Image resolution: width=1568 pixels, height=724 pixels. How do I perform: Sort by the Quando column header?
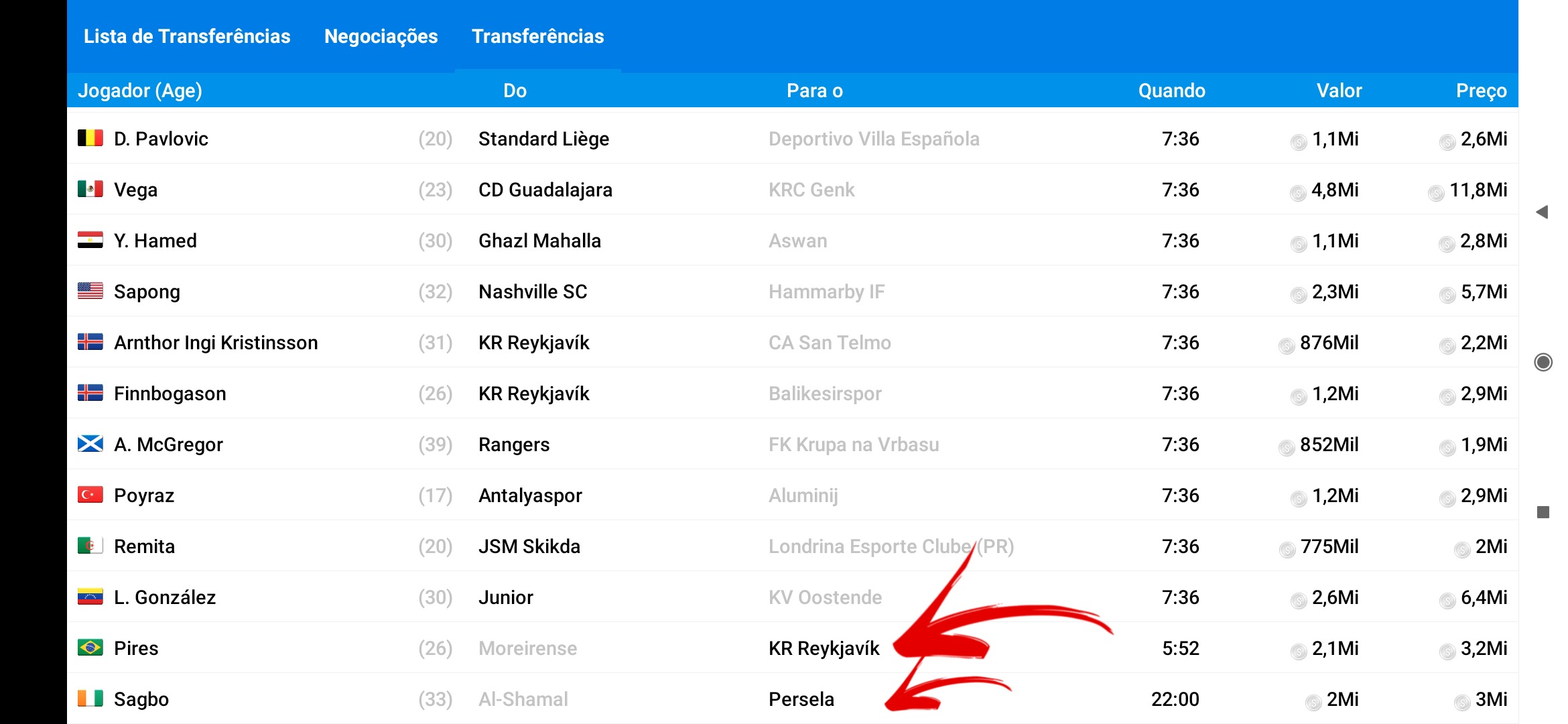click(x=1171, y=90)
